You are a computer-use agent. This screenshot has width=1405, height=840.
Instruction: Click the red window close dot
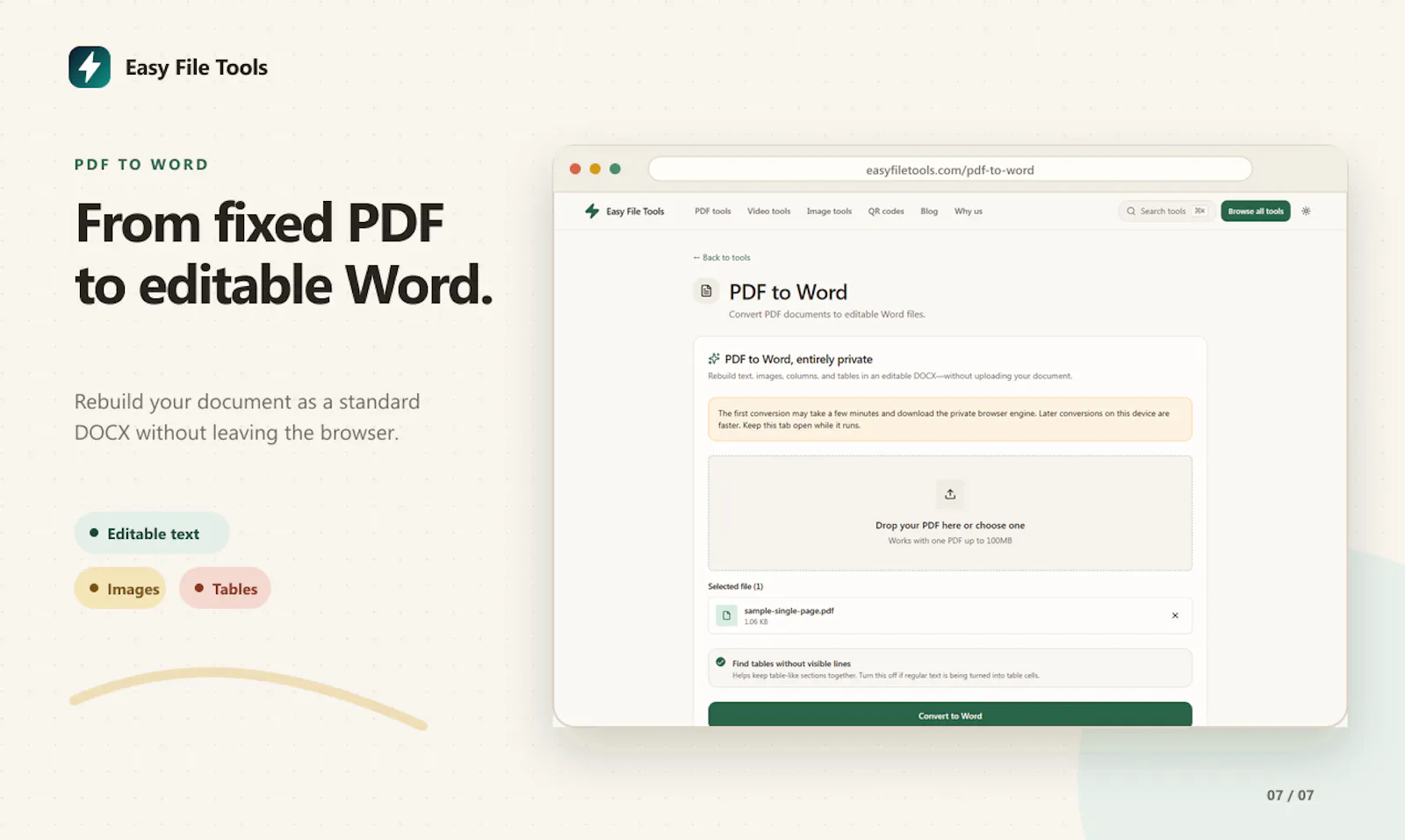point(575,169)
